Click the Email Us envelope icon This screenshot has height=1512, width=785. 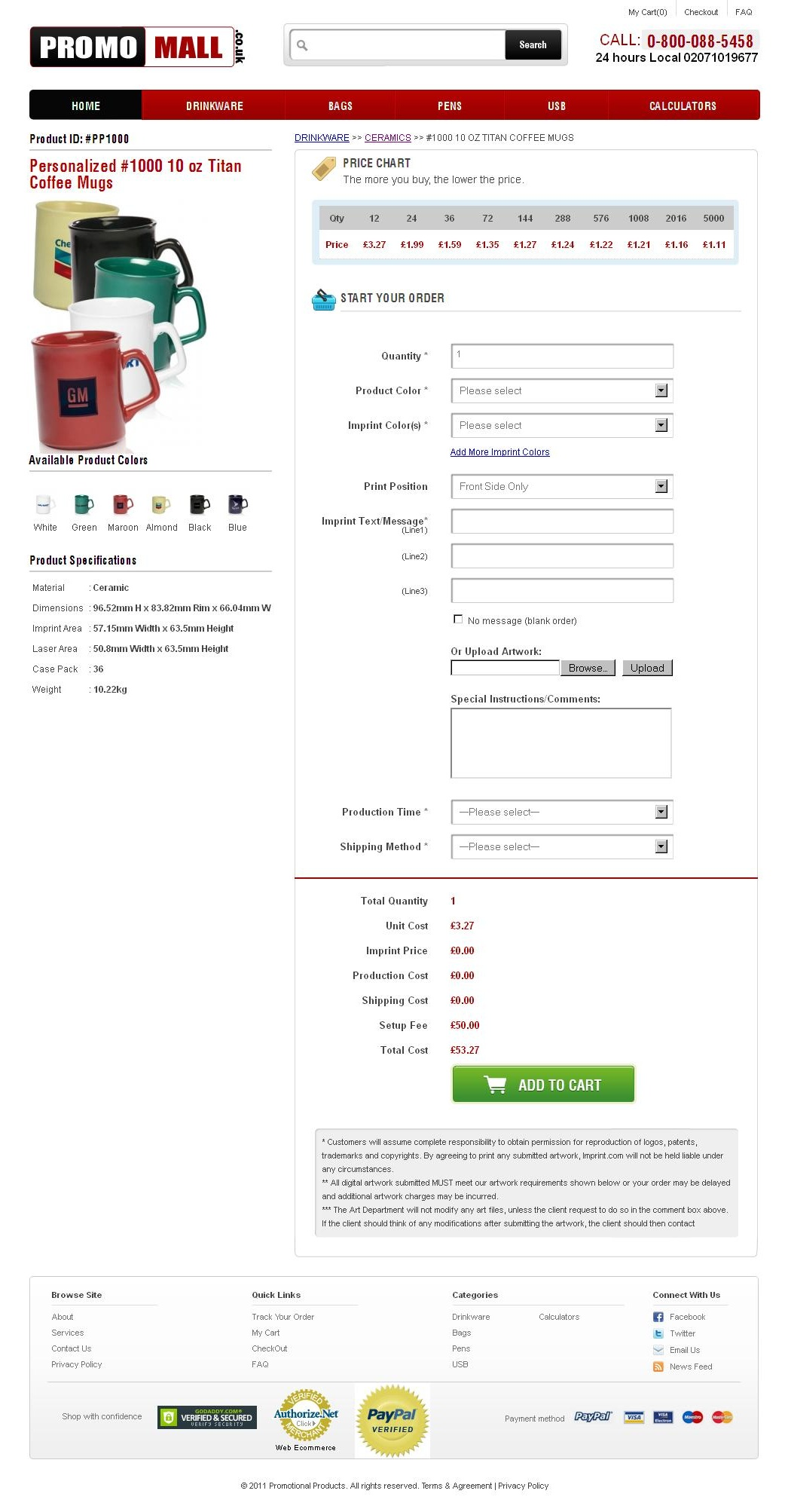click(658, 1350)
